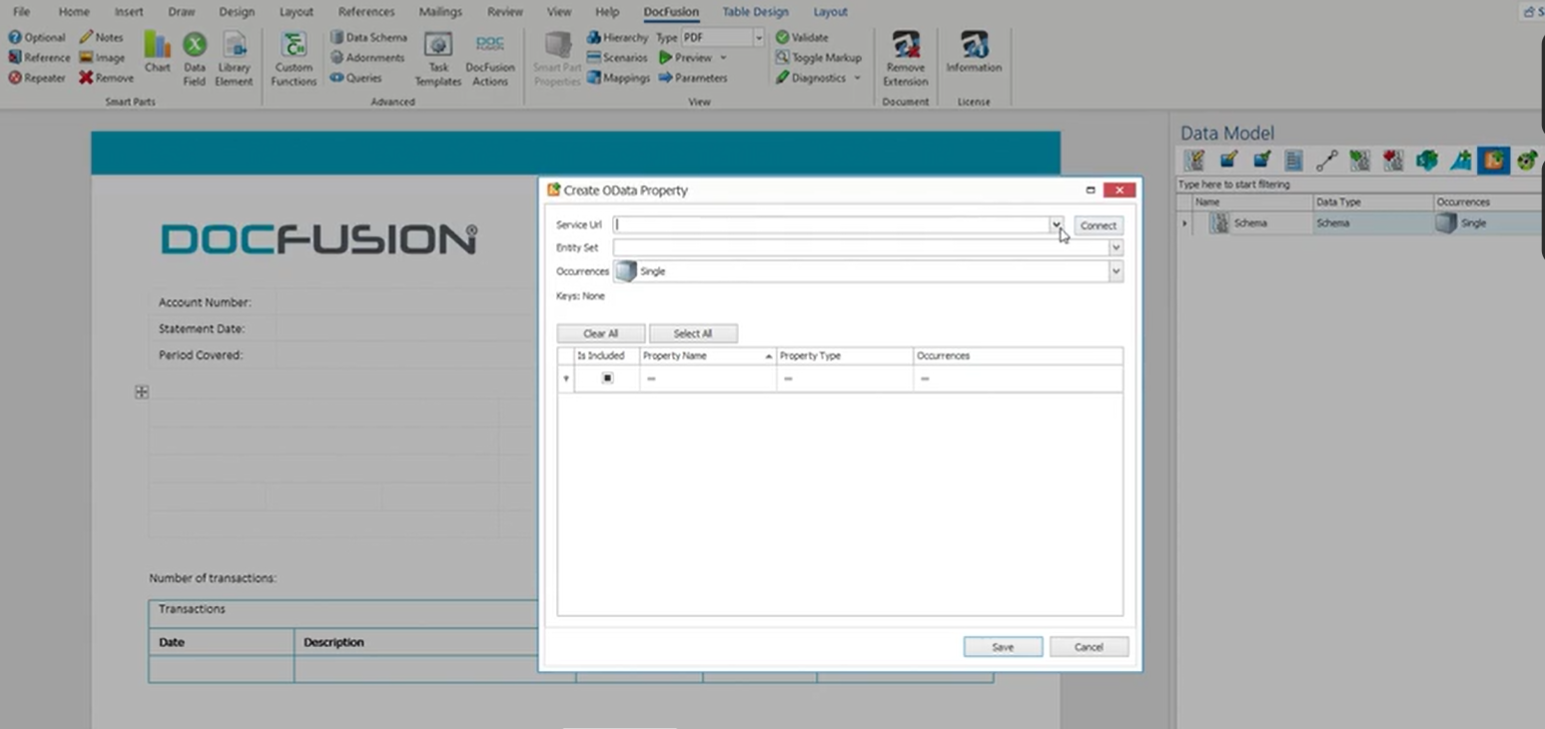The width and height of the screenshot is (1545, 729).
Task: Open the Mailings ribbon tab
Action: coord(440,11)
